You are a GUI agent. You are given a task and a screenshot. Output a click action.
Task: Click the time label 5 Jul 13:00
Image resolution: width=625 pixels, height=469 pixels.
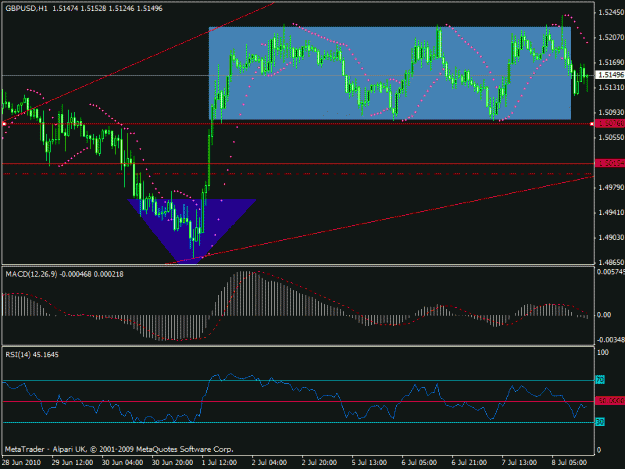pos(369,462)
